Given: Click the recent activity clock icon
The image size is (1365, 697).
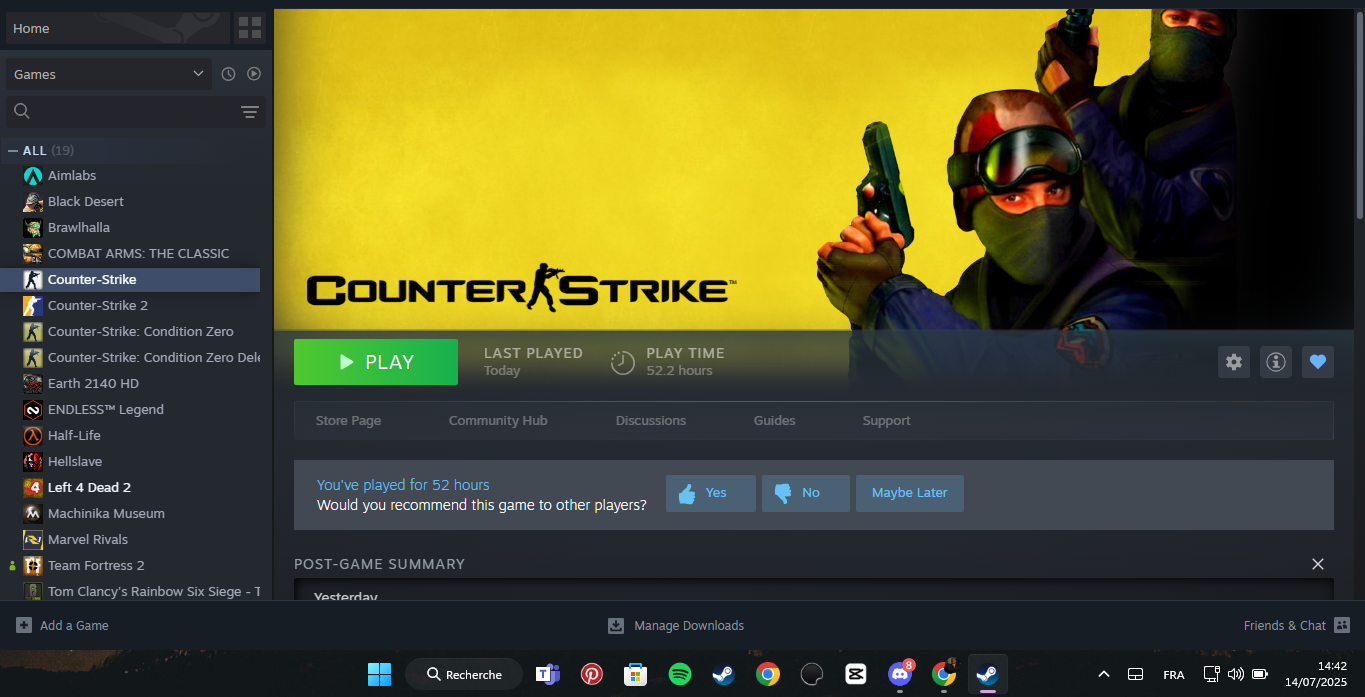Looking at the screenshot, I should click(228, 74).
